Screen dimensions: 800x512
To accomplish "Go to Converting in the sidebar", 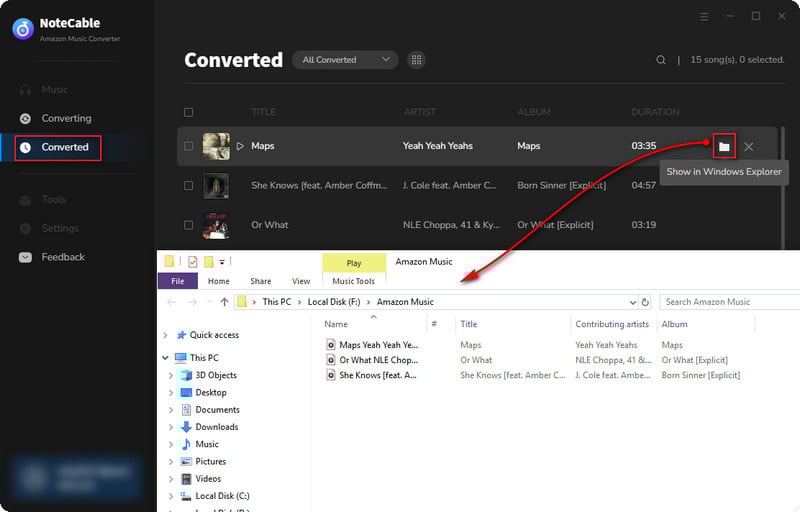I will (55, 118).
